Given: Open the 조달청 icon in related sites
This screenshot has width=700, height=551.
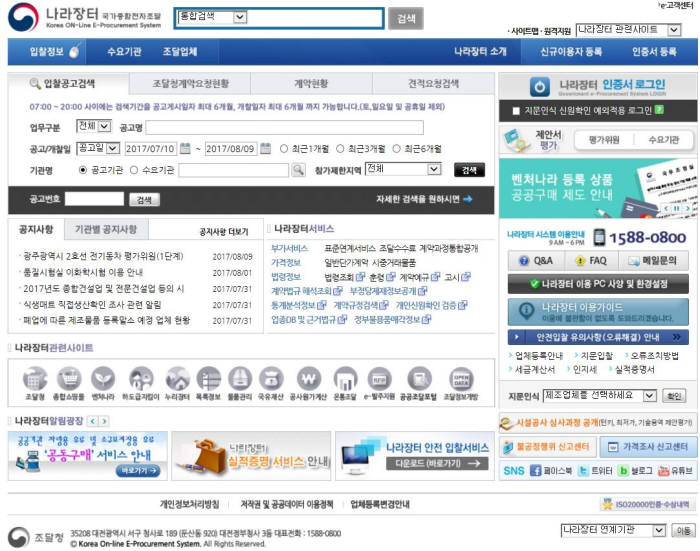Looking at the screenshot, I should (x=35, y=379).
